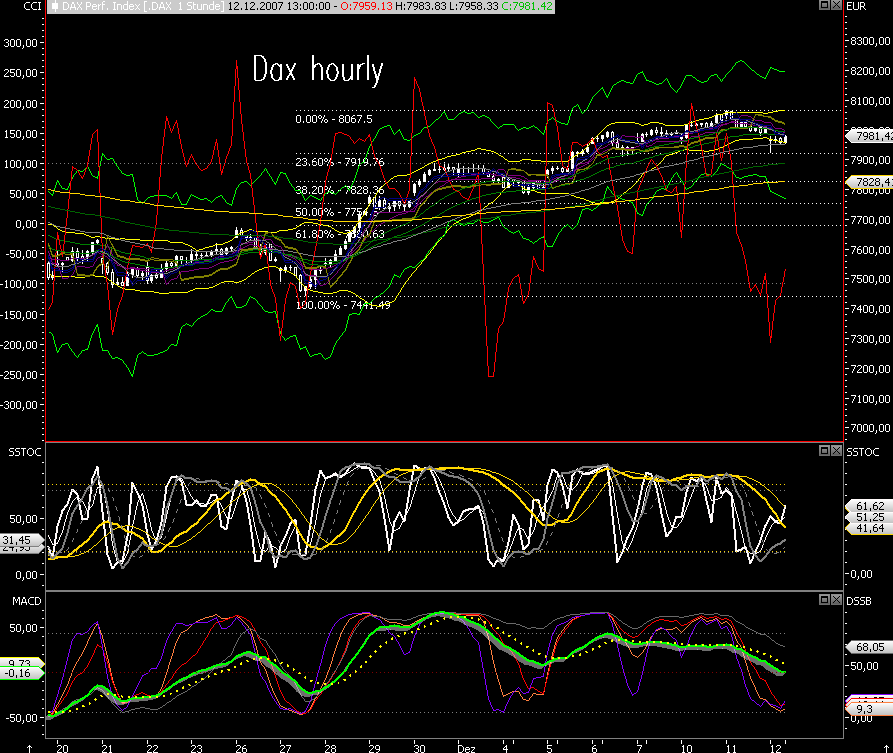Select the Fibonacci label '0.00% - 8067.5'
Image resolution: width=893 pixels, height=753 pixels.
[x=334, y=119]
